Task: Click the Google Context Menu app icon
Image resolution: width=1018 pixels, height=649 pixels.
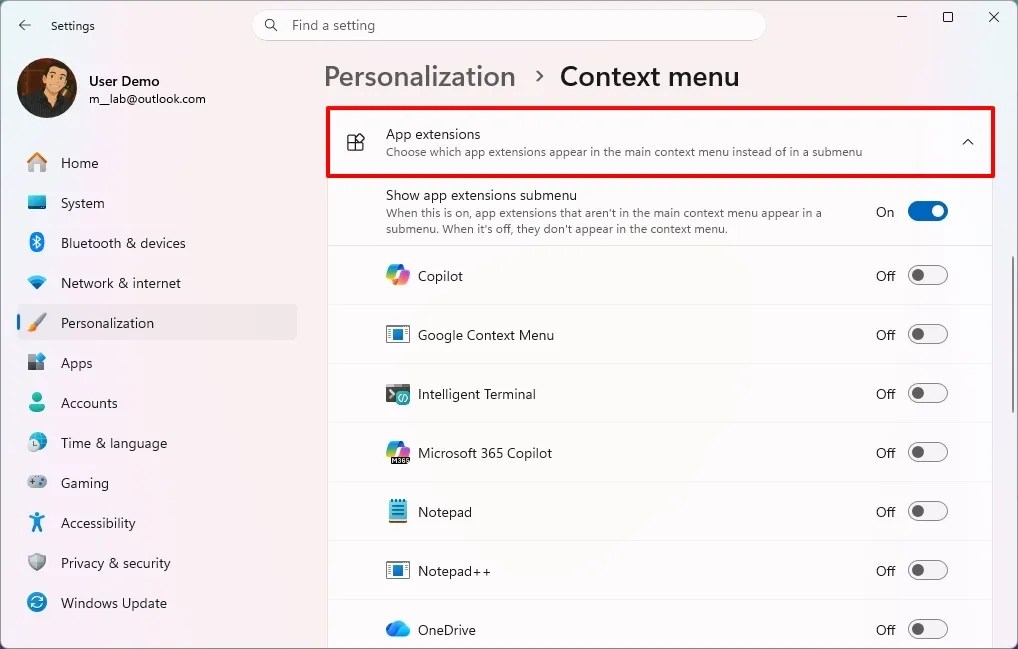Action: 397,334
